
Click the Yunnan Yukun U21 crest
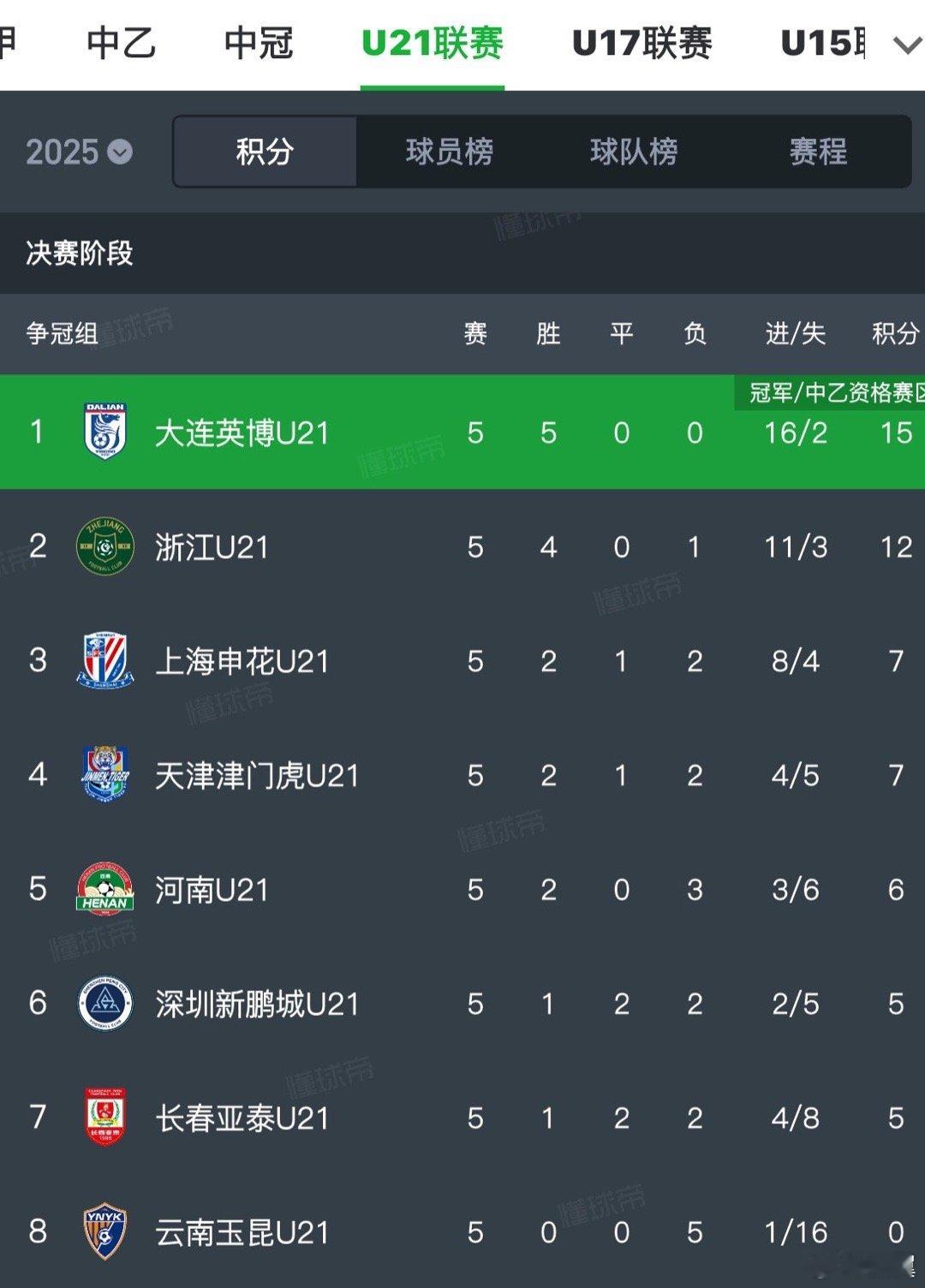(105, 1231)
